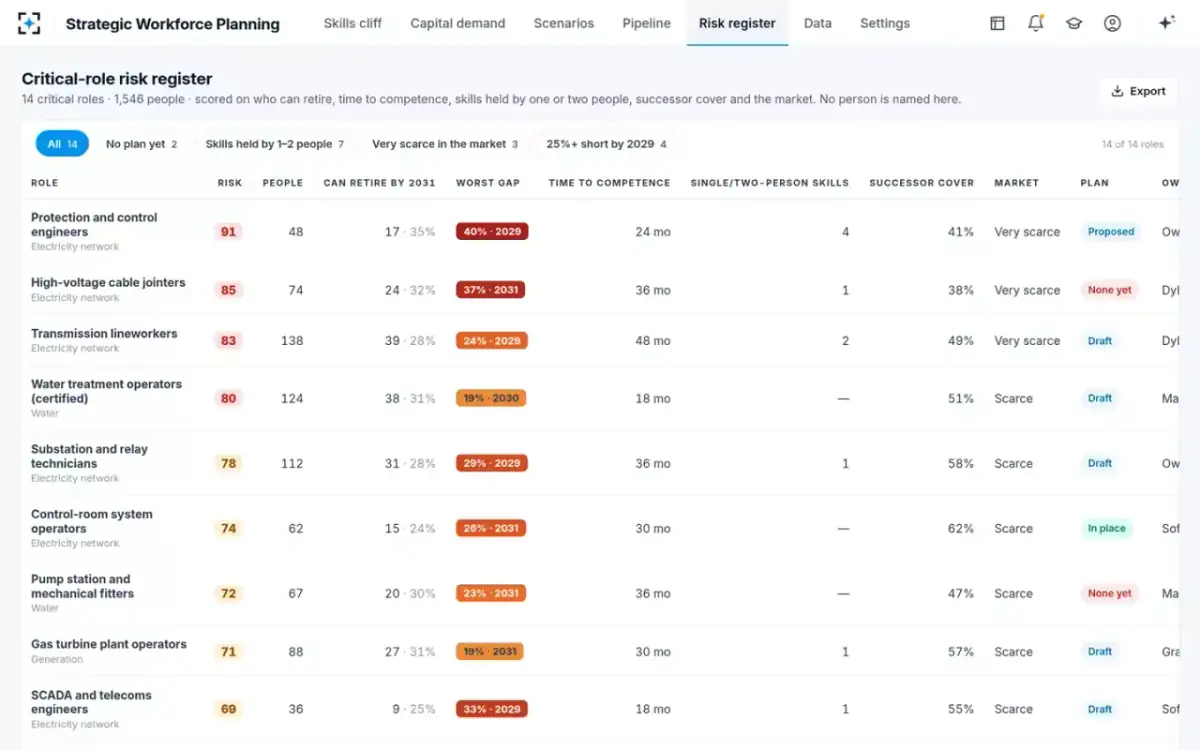Image resolution: width=1200 pixels, height=750 pixels.
Task: Click the 19% · 2030 worst gap badge
Action: coord(491,398)
